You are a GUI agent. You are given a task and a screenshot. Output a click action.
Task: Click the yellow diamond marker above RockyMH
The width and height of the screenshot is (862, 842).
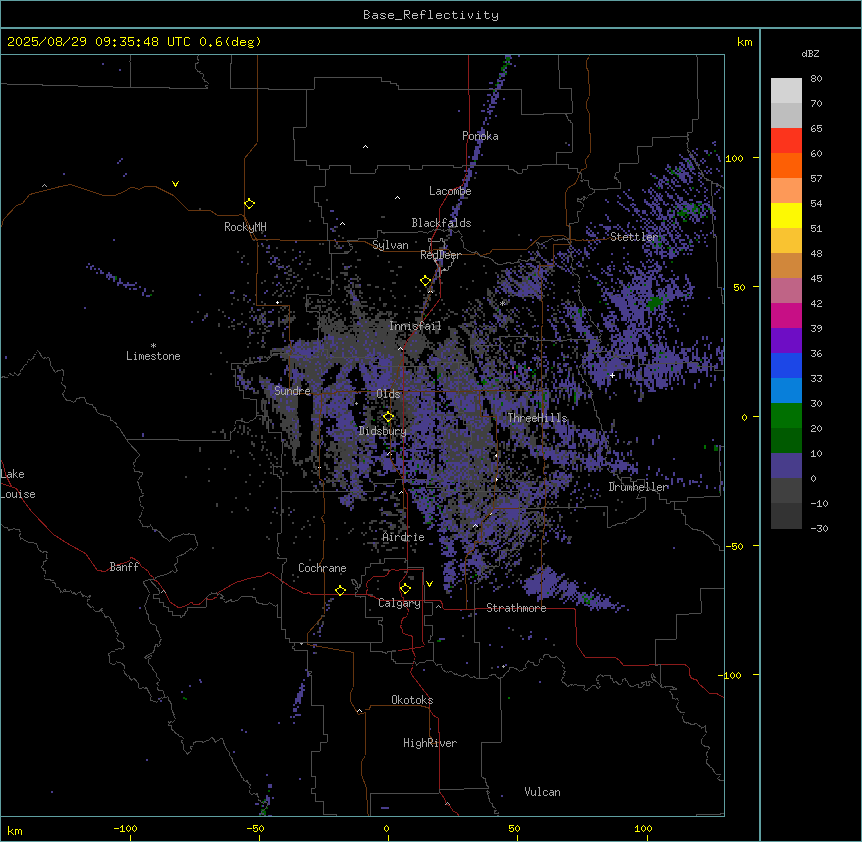point(249,204)
